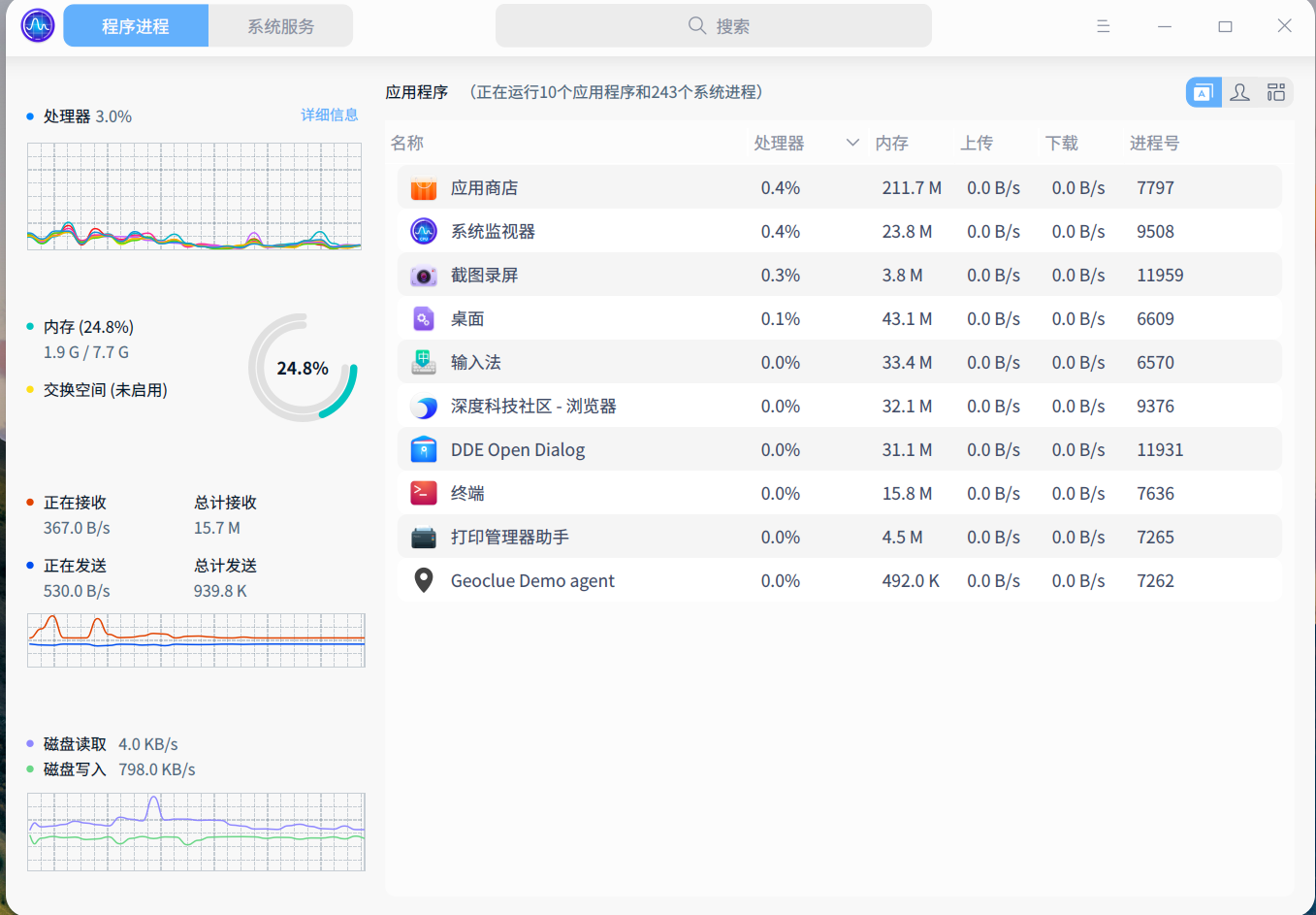This screenshot has width=1316, height=915.
Task: Switch to all processes view
Action: pos(1275,92)
